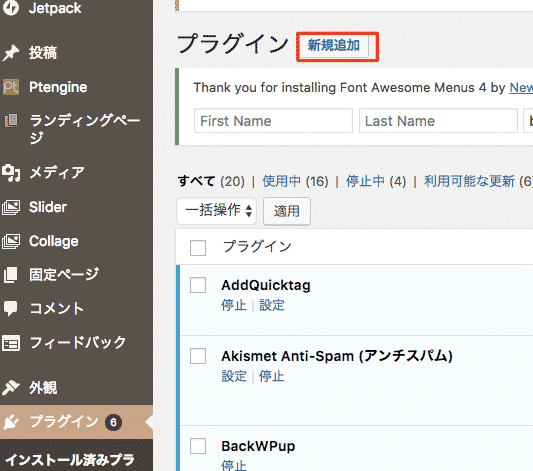Focus the Last Name field
The width and height of the screenshot is (533, 471).
click(x=439, y=121)
